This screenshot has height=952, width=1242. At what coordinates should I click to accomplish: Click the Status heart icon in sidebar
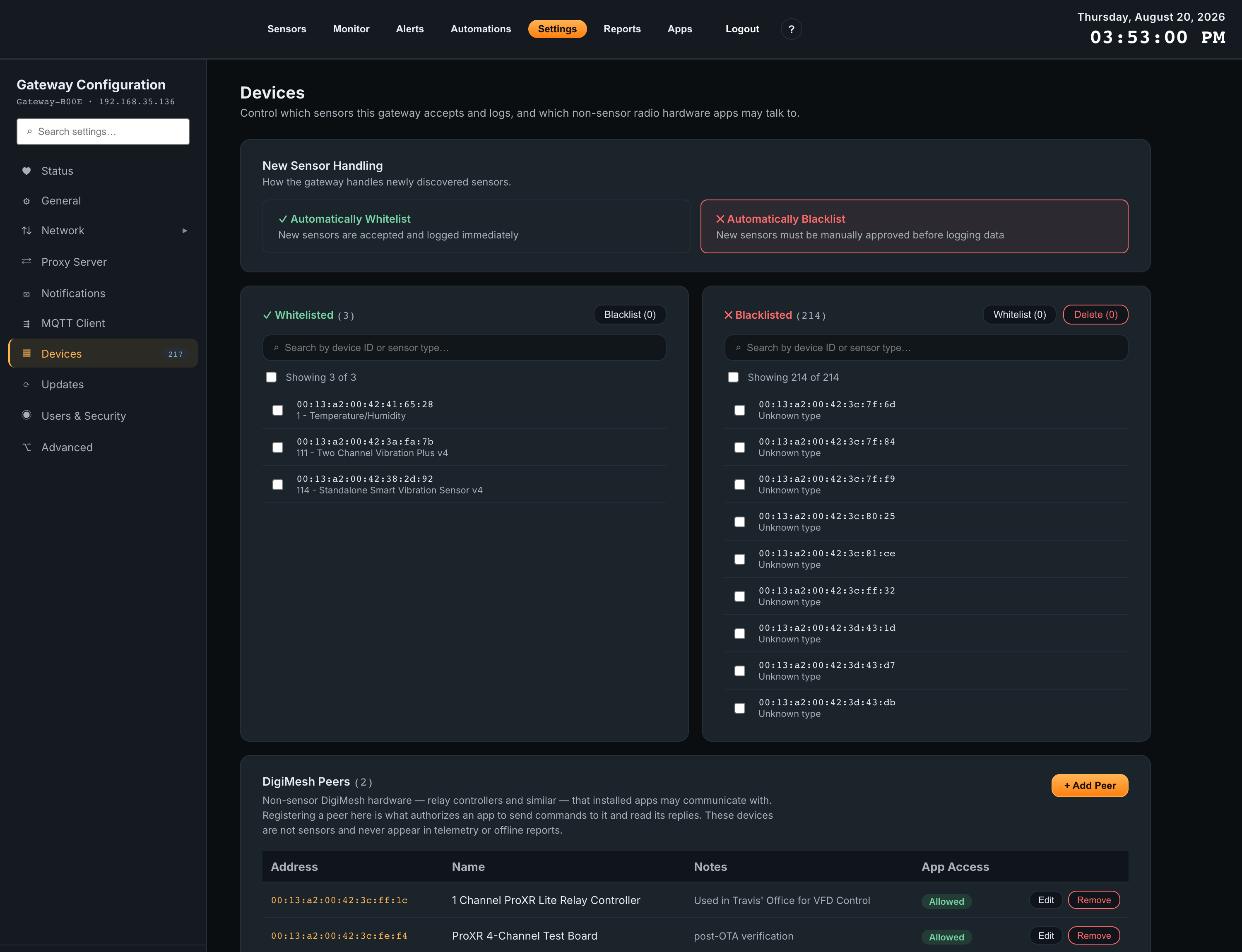[x=26, y=171]
